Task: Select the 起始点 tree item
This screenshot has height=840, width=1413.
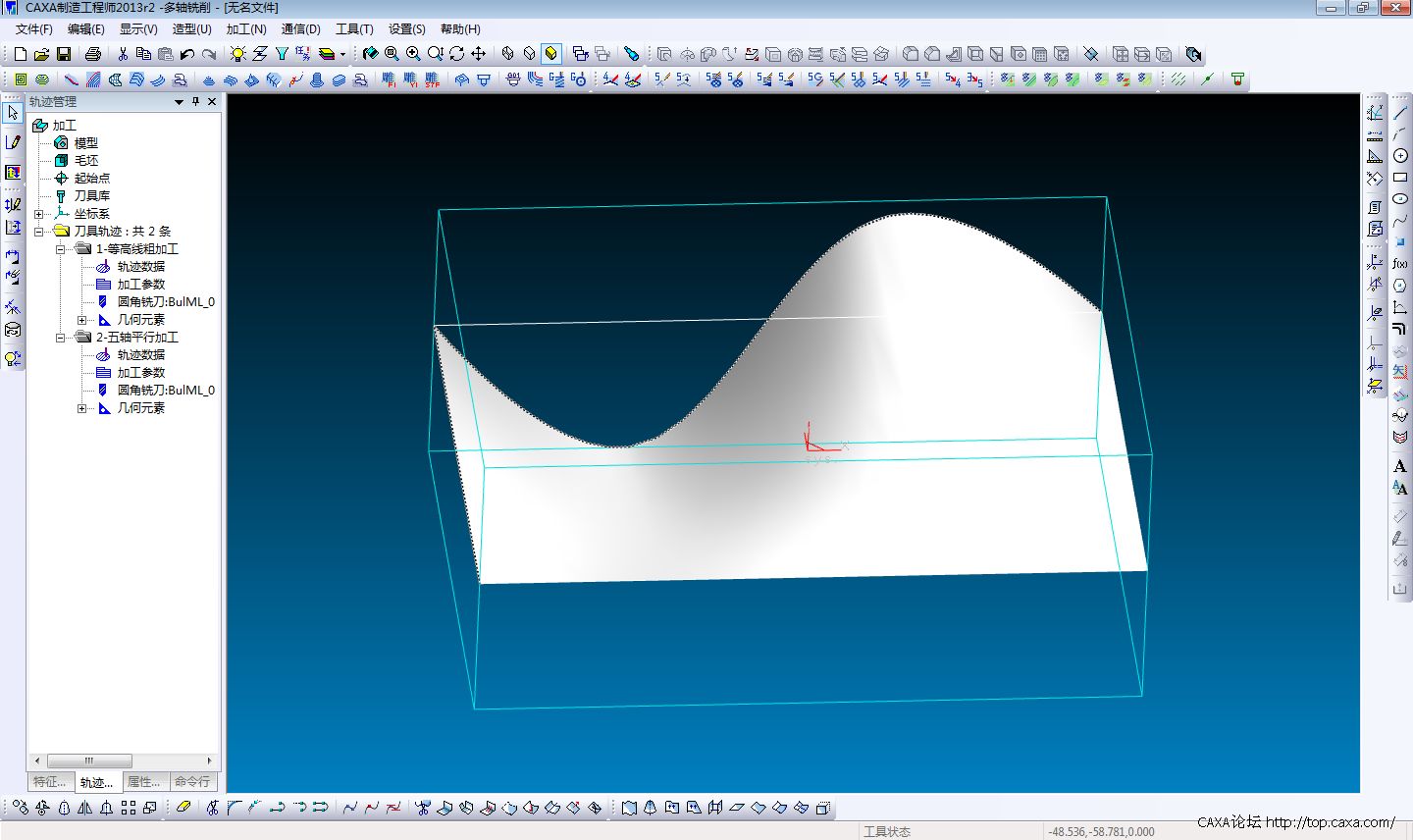Action: pos(92,179)
